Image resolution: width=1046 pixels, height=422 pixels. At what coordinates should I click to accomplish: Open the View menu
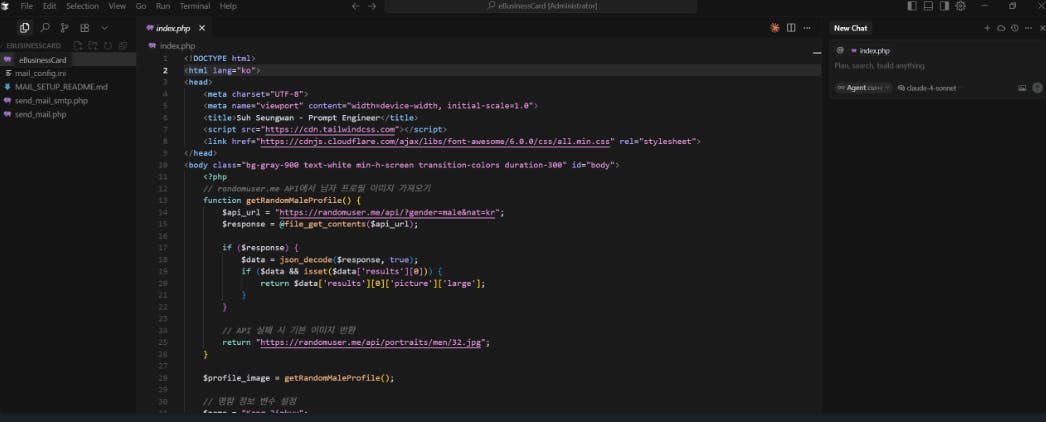(117, 6)
